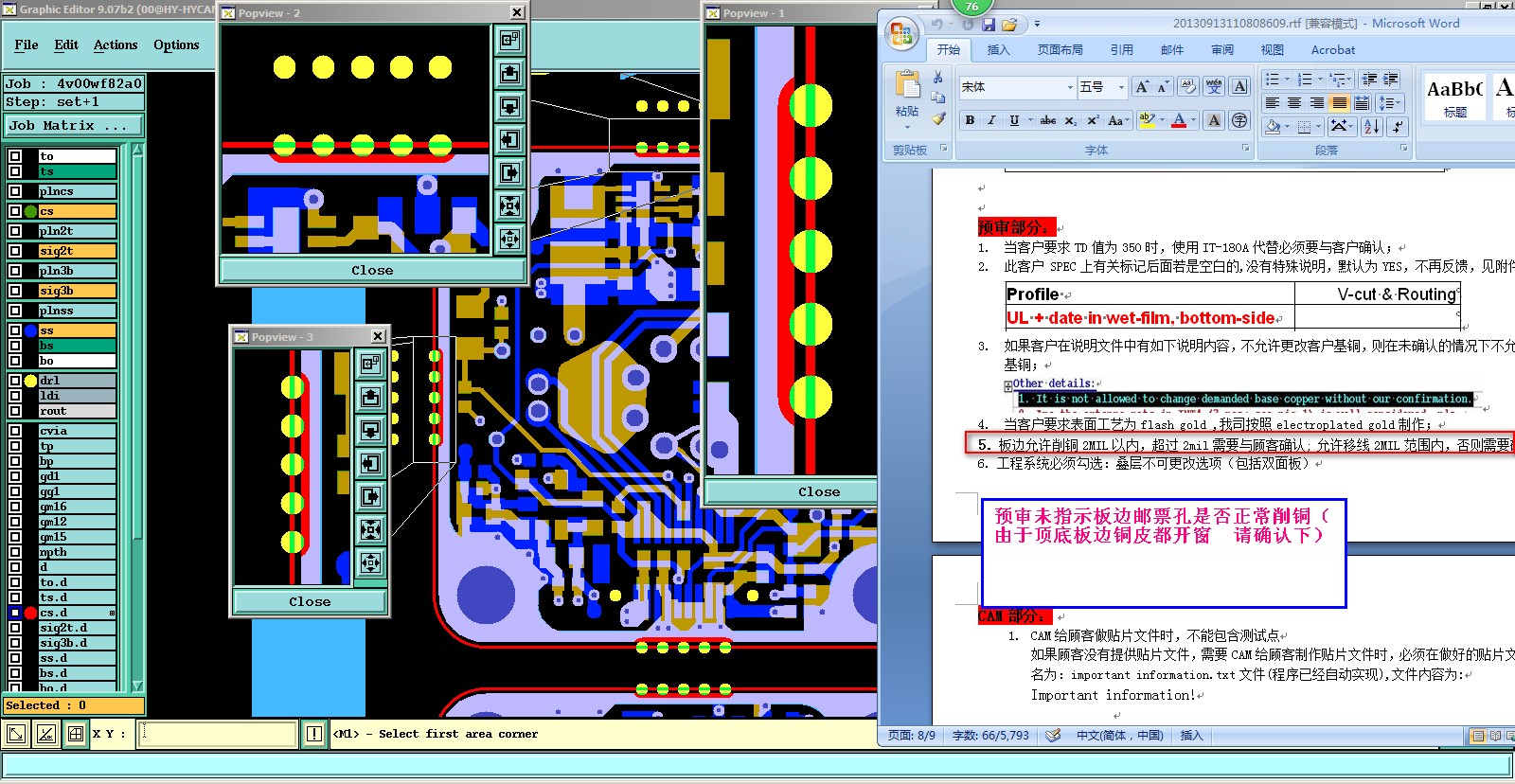
Task: Select the 标题 style in Word styles gallery
Action: click(1455, 96)
